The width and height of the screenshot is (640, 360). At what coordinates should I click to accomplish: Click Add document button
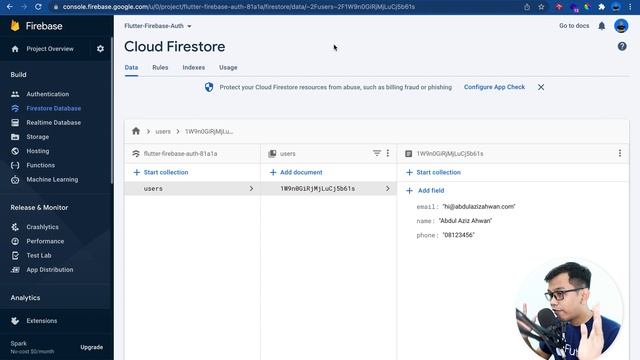coord(296,172)
